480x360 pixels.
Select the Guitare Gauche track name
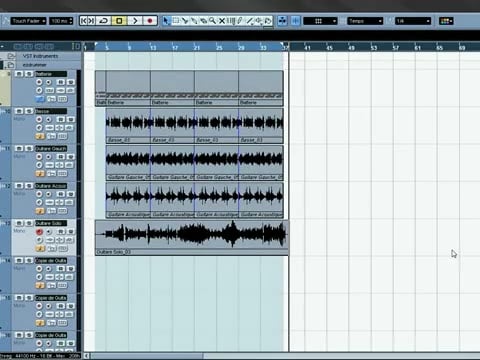coord(51,148)
